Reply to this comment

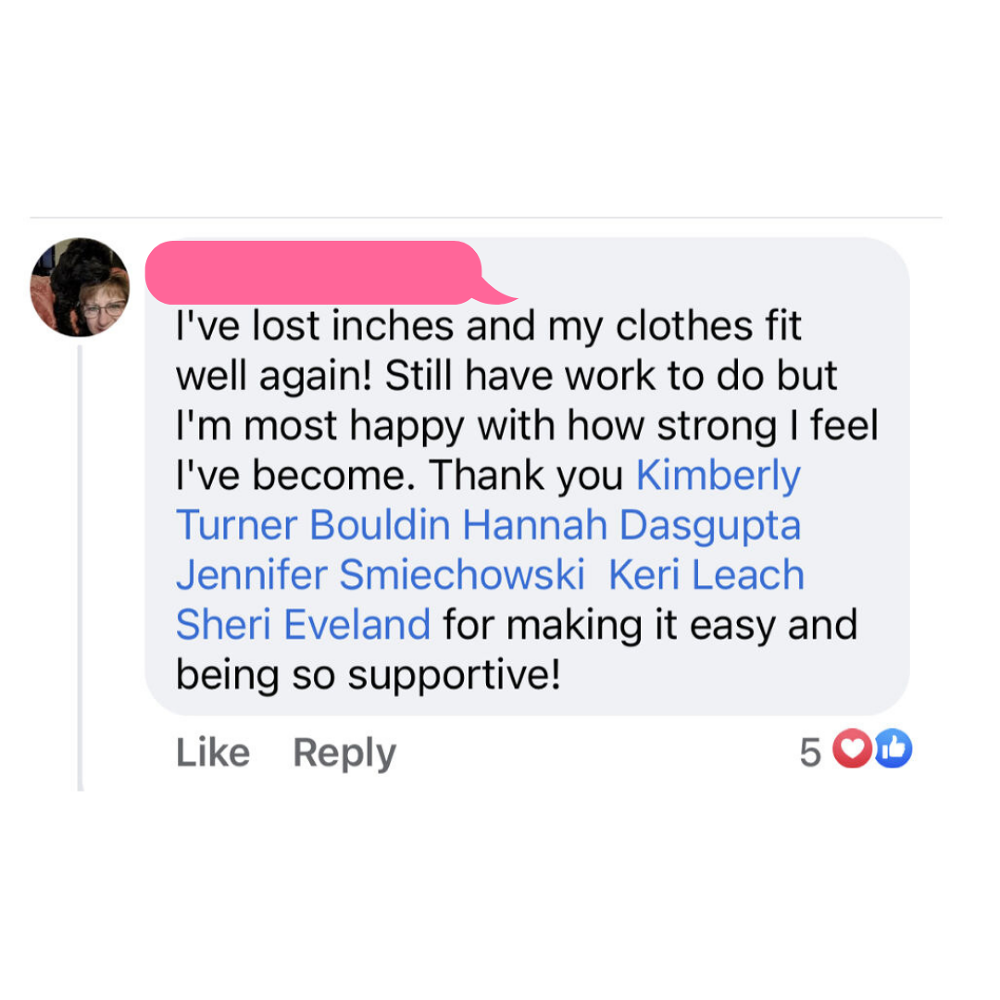click(344, 753)
